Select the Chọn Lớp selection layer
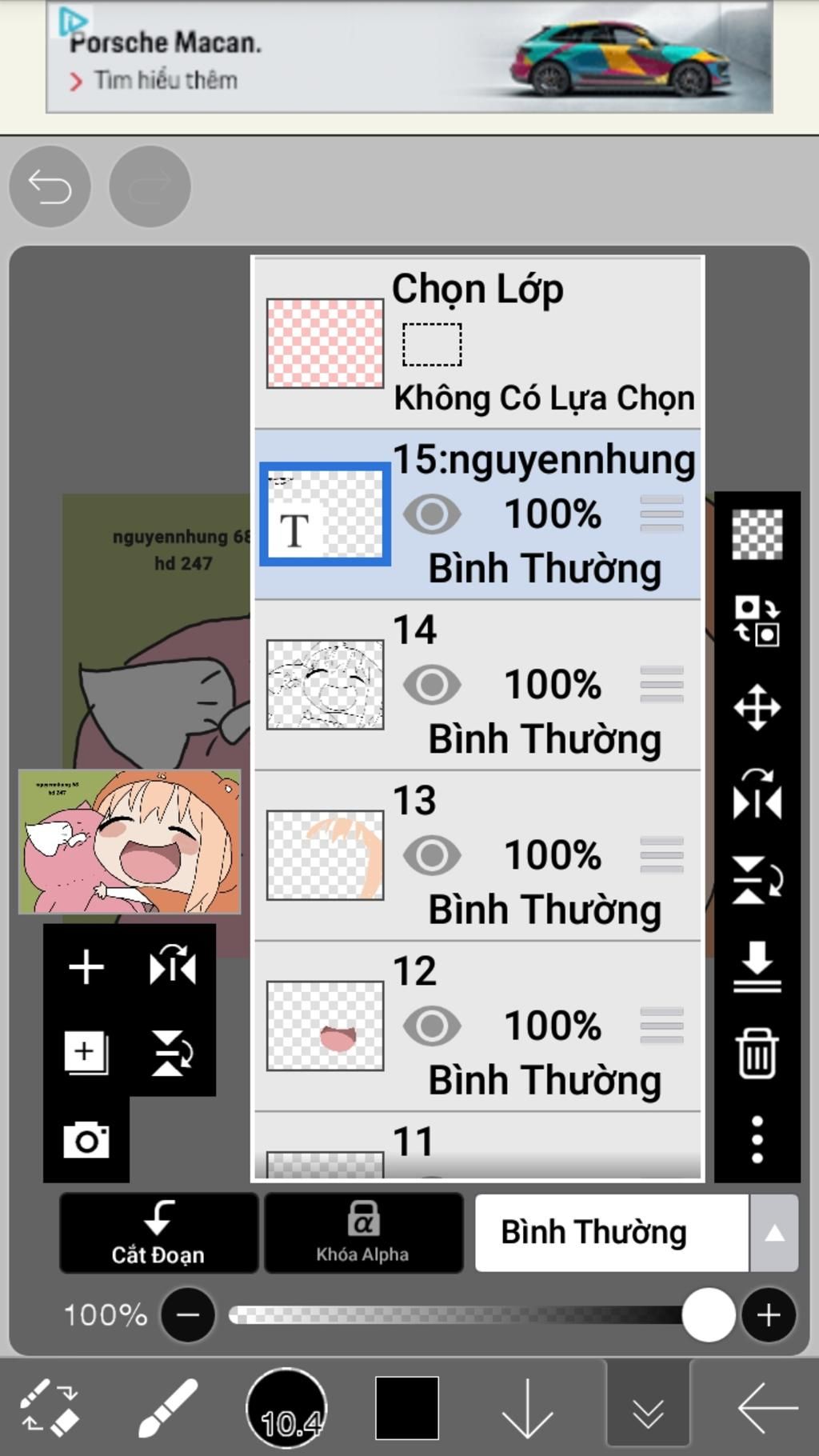Image resolution: width=819 pixels, height=1456 pixels. 477,344
